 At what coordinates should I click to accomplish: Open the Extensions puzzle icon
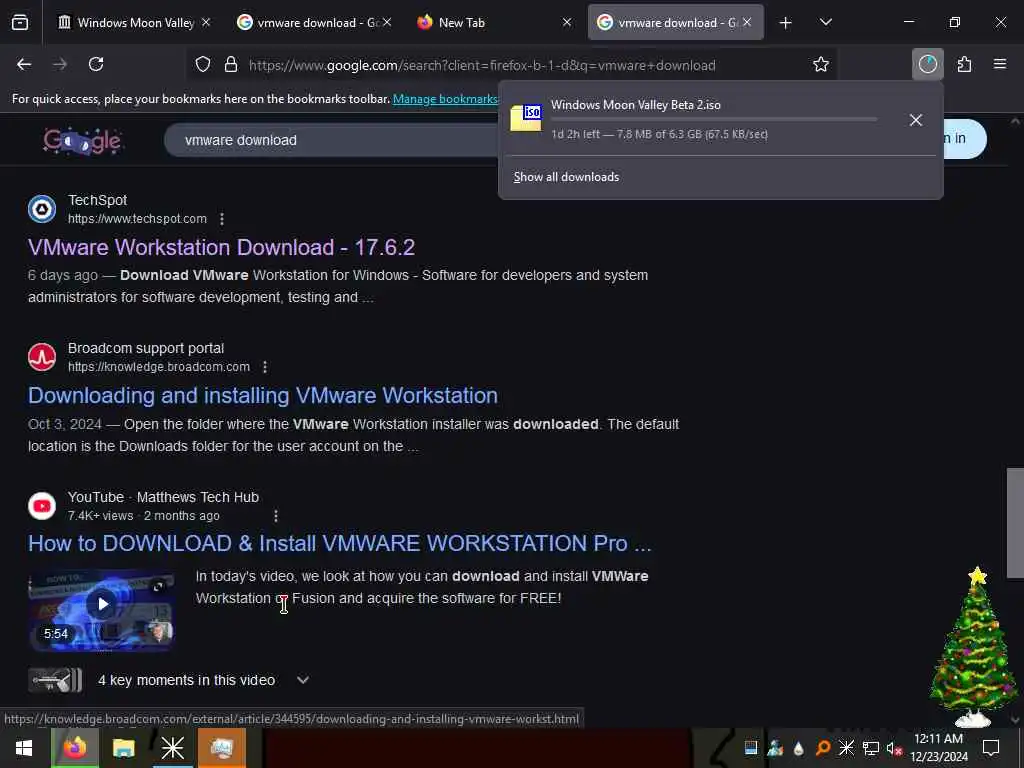pos(964,64)
